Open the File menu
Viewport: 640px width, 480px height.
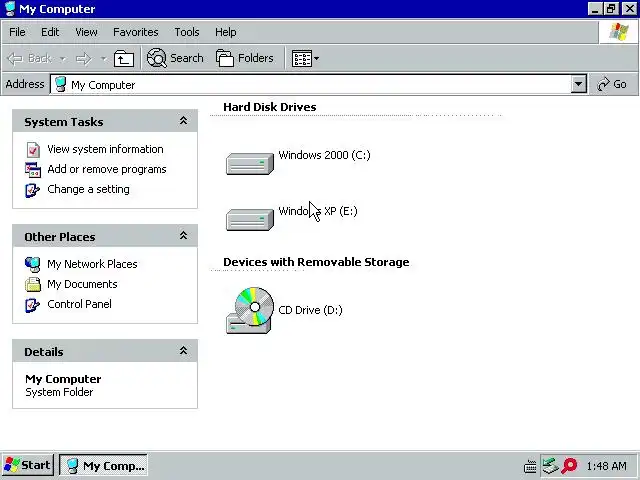(17, 32)
